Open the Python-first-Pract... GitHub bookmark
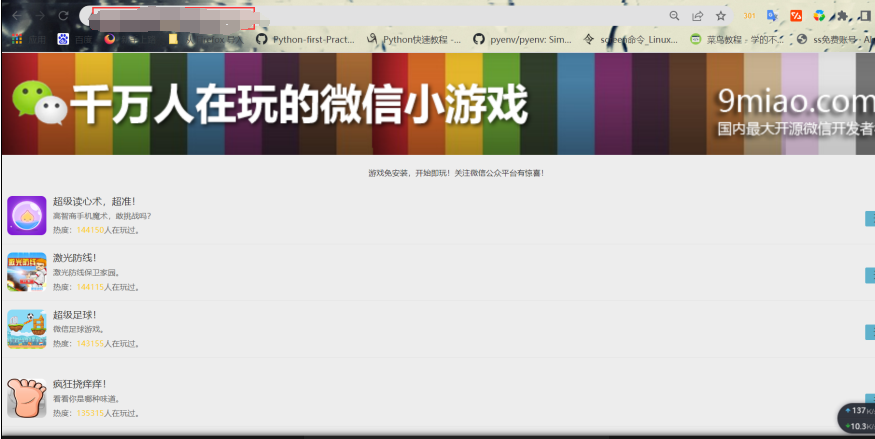 click(x=305, y=40)
